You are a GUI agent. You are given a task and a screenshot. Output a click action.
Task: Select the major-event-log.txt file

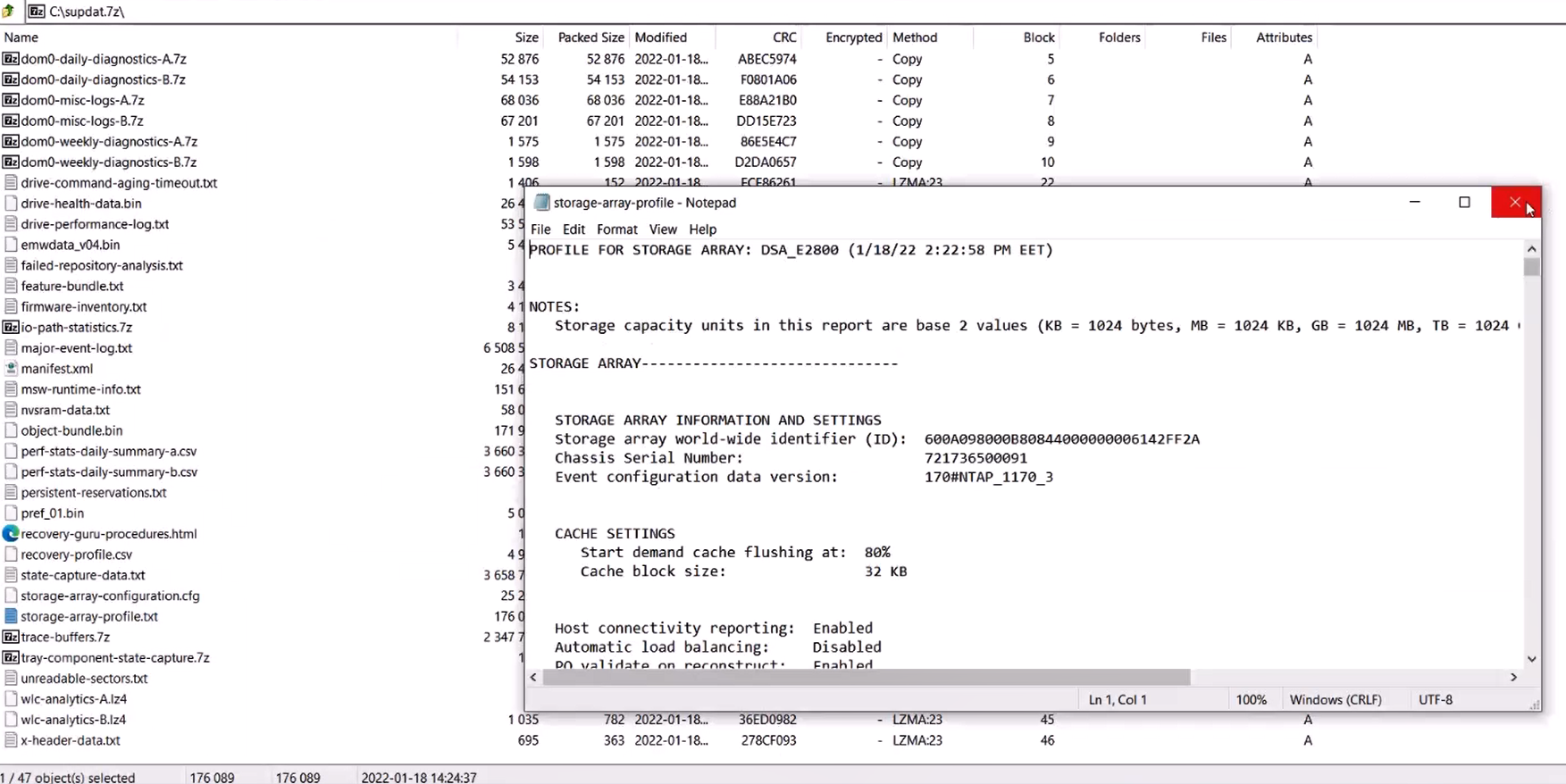[76, 348]
